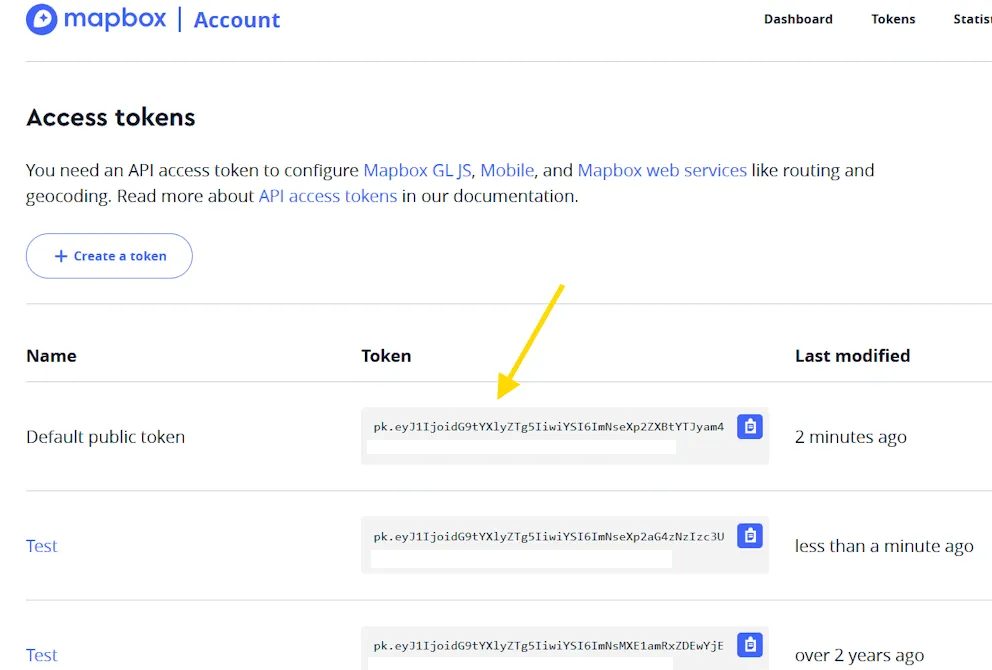Click the Default public token name
Screen dimensions: 992x670
(106, 437)
